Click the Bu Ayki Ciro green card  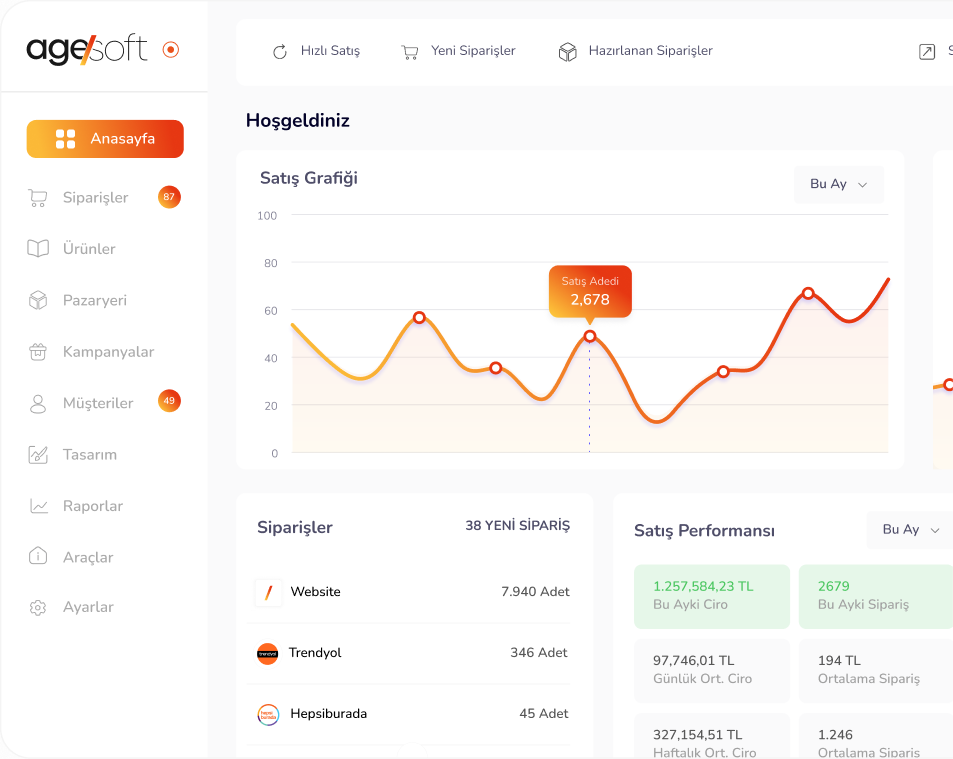point(711,596)
